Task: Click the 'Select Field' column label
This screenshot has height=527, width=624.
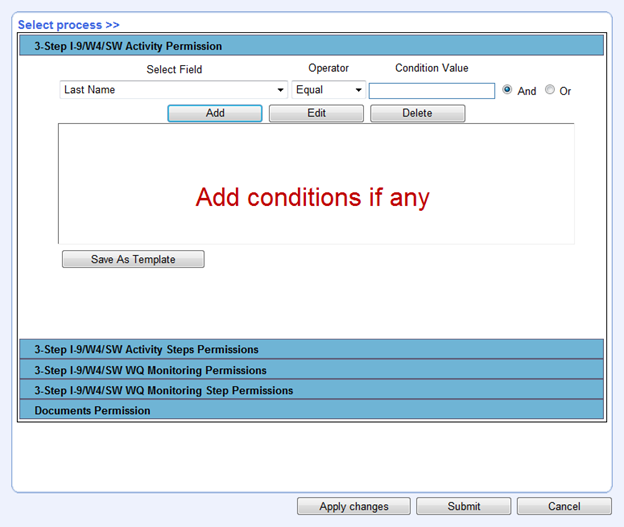Action: 174,69
